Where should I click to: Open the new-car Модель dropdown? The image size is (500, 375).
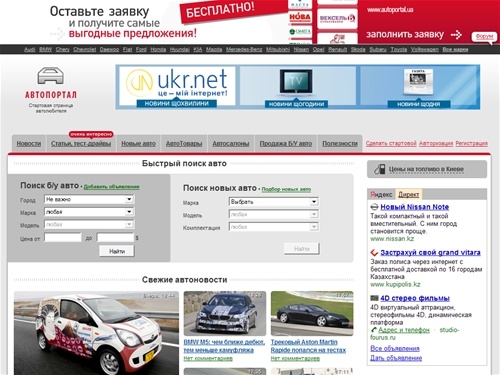pos(274,214)
